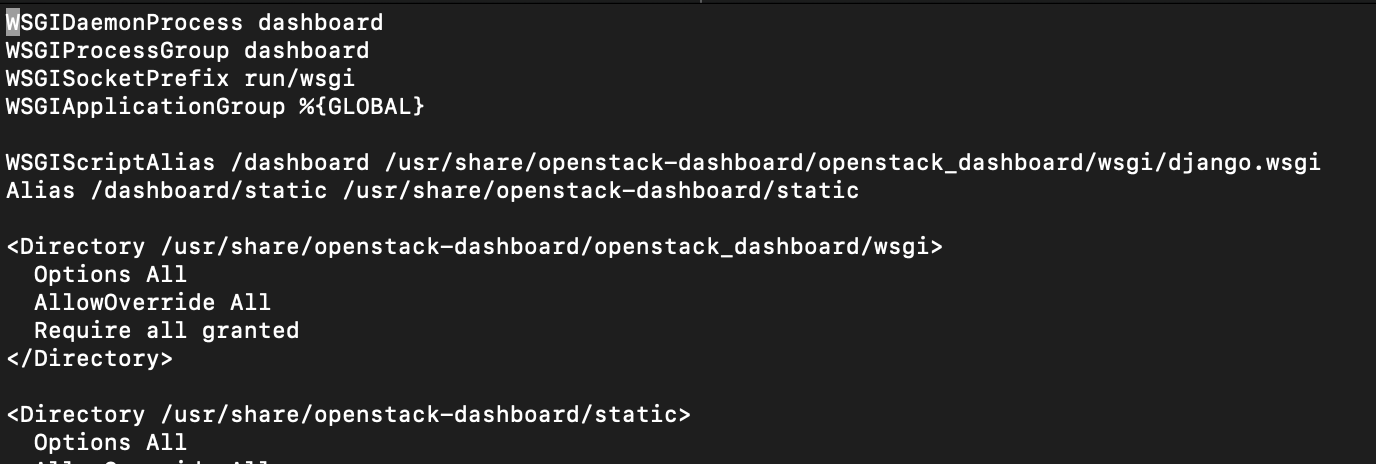The image size is (1376, 464).
Task: Click the closing </Directory> tag
Action: 89,358
